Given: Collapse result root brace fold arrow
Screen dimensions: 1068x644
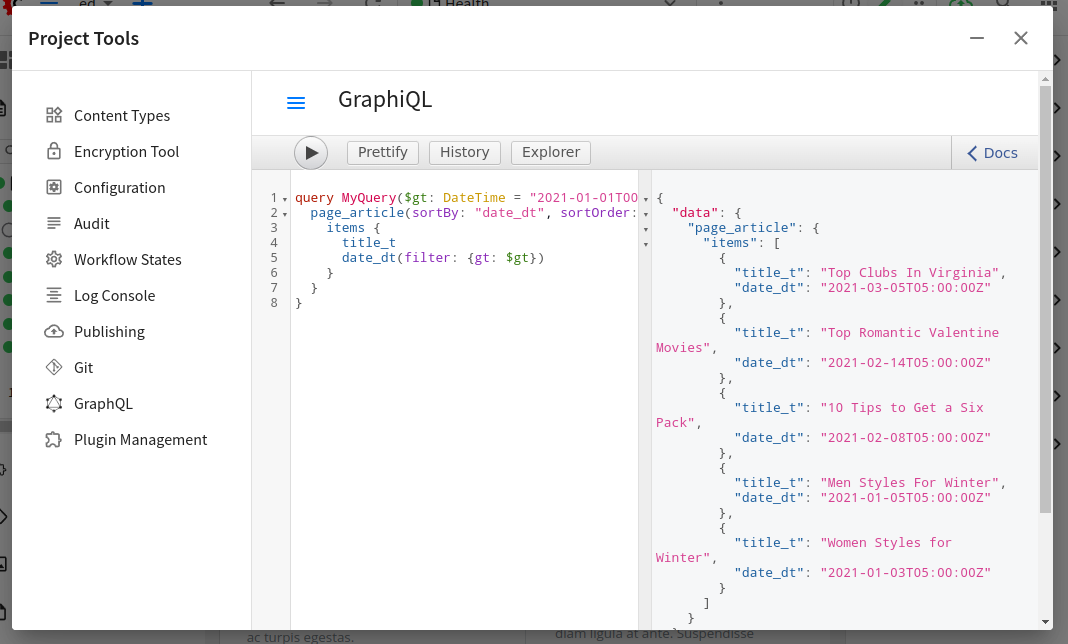Looking at the screenshot, I should pos(646,199).
